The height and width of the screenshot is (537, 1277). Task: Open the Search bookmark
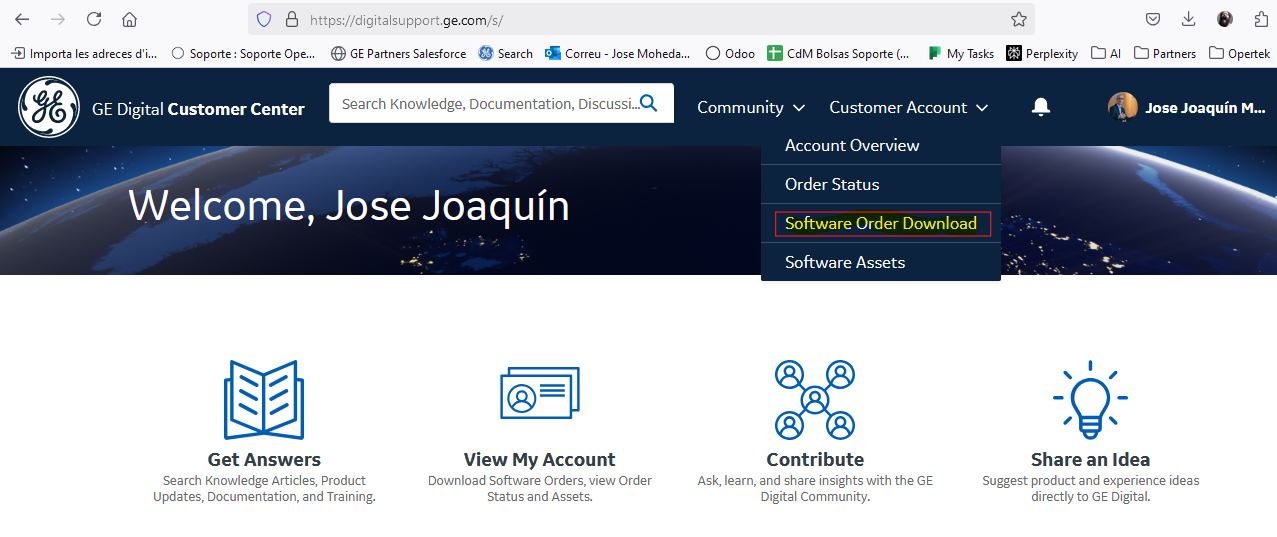tap(505, 53)
